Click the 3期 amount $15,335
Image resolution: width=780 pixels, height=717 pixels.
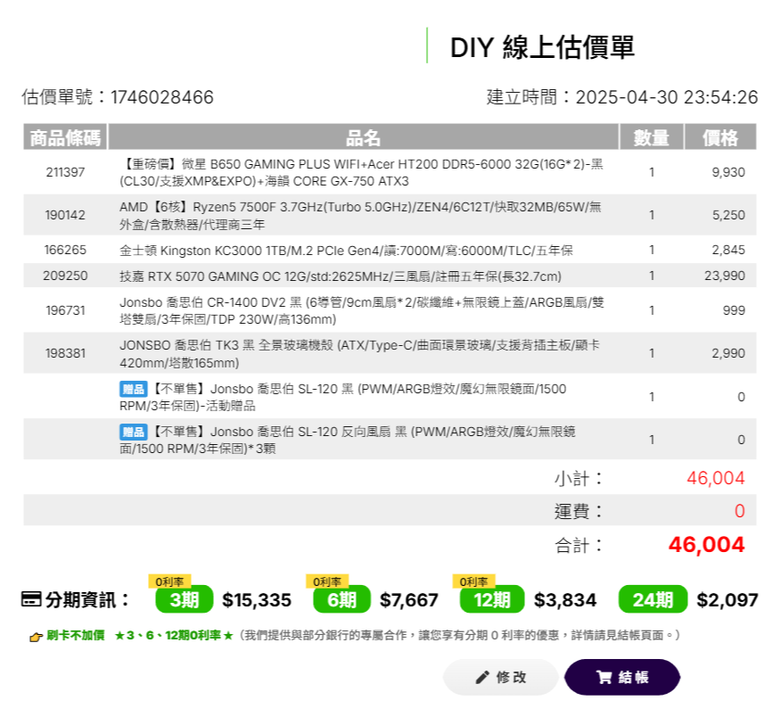pos(257,600)
